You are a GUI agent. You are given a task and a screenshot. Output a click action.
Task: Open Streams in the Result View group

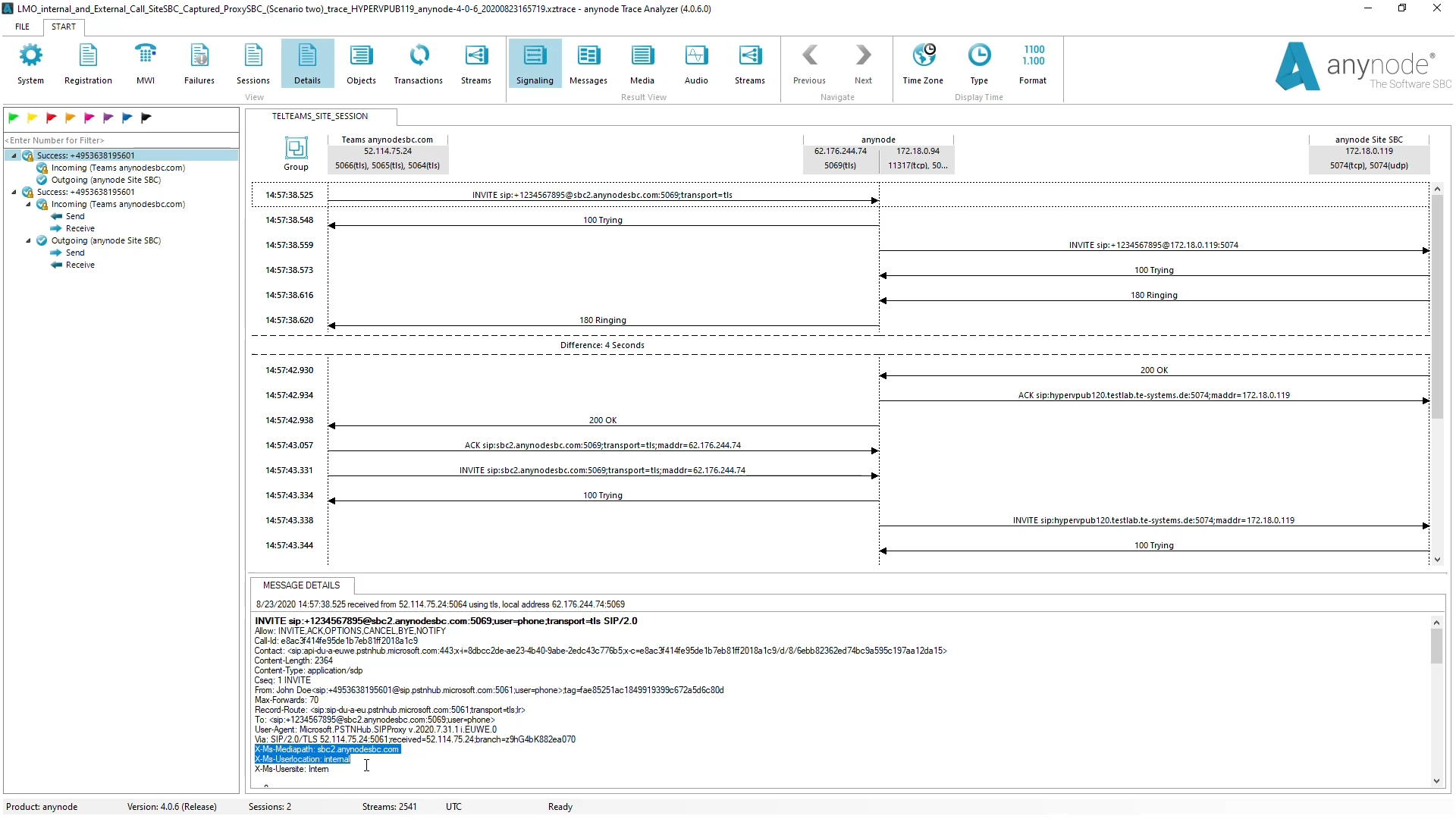click(x=749, y=64)
